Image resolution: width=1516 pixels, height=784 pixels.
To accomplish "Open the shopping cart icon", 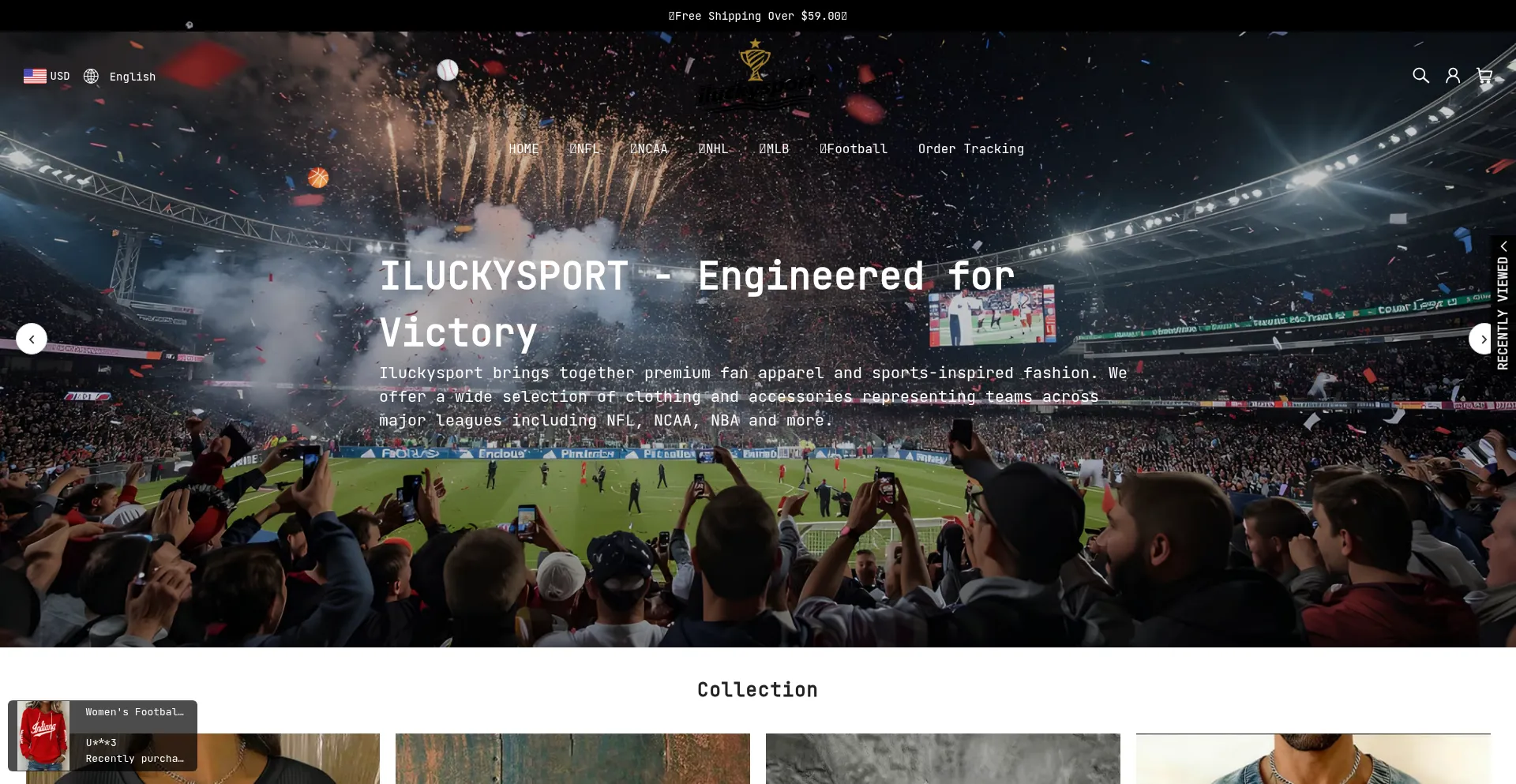I will click(1484, 76).
